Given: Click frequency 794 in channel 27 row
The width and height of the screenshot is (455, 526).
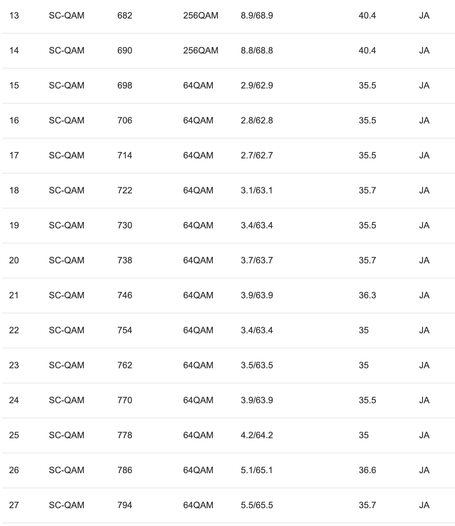Looking at the screenshot, I should click(124, 505).
